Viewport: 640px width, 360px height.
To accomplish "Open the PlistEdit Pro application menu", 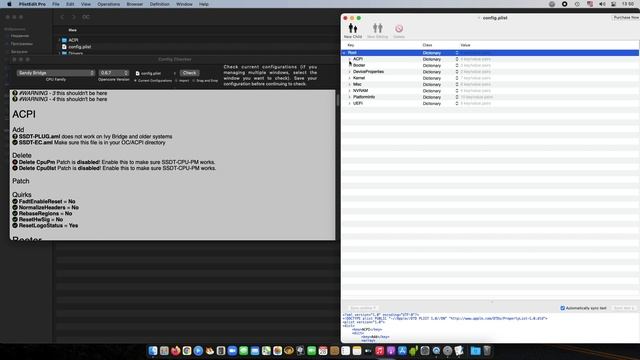I will (x=32, y=4).
